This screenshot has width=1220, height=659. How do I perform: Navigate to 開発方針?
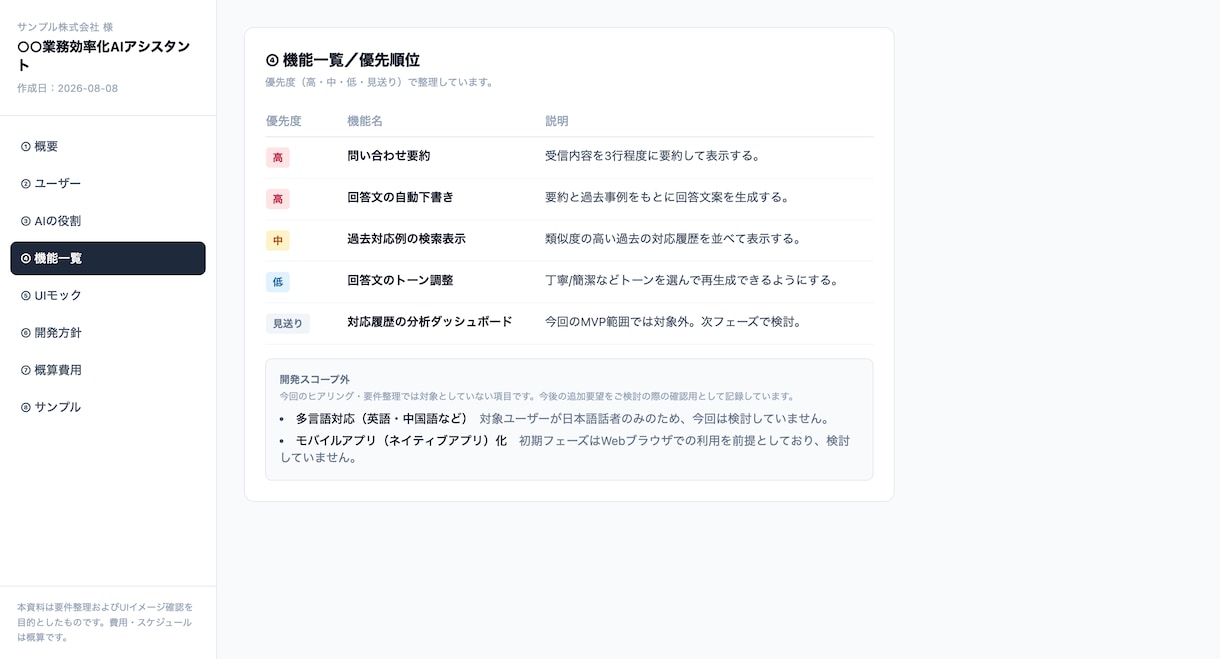click(x=108, y=332)
